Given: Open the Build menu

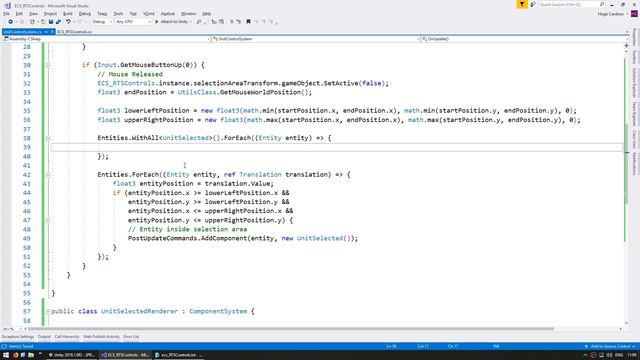Looking at the screenshot, I should click(68, 14).
